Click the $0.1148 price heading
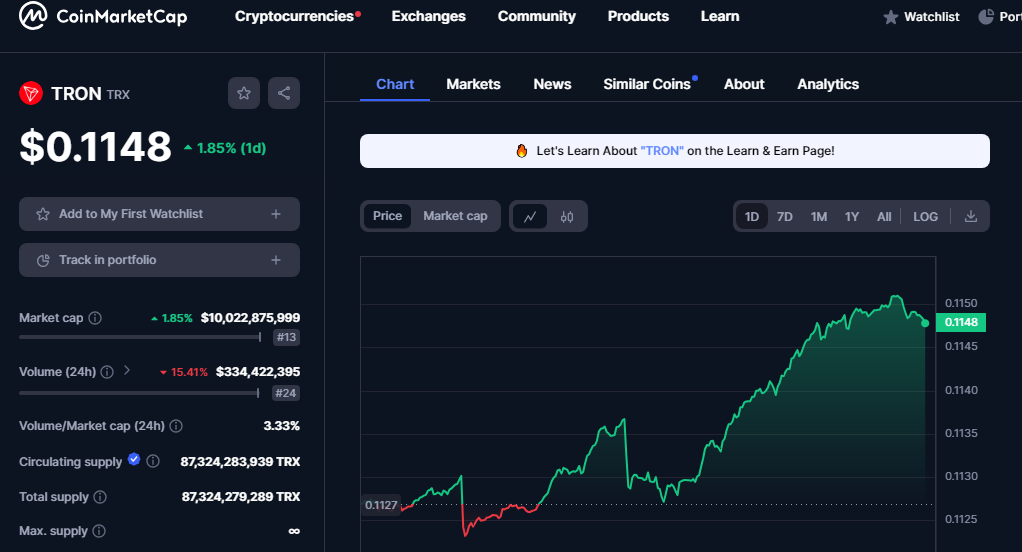Viewport: 1022px width, 552px height. tap(95, 146)
